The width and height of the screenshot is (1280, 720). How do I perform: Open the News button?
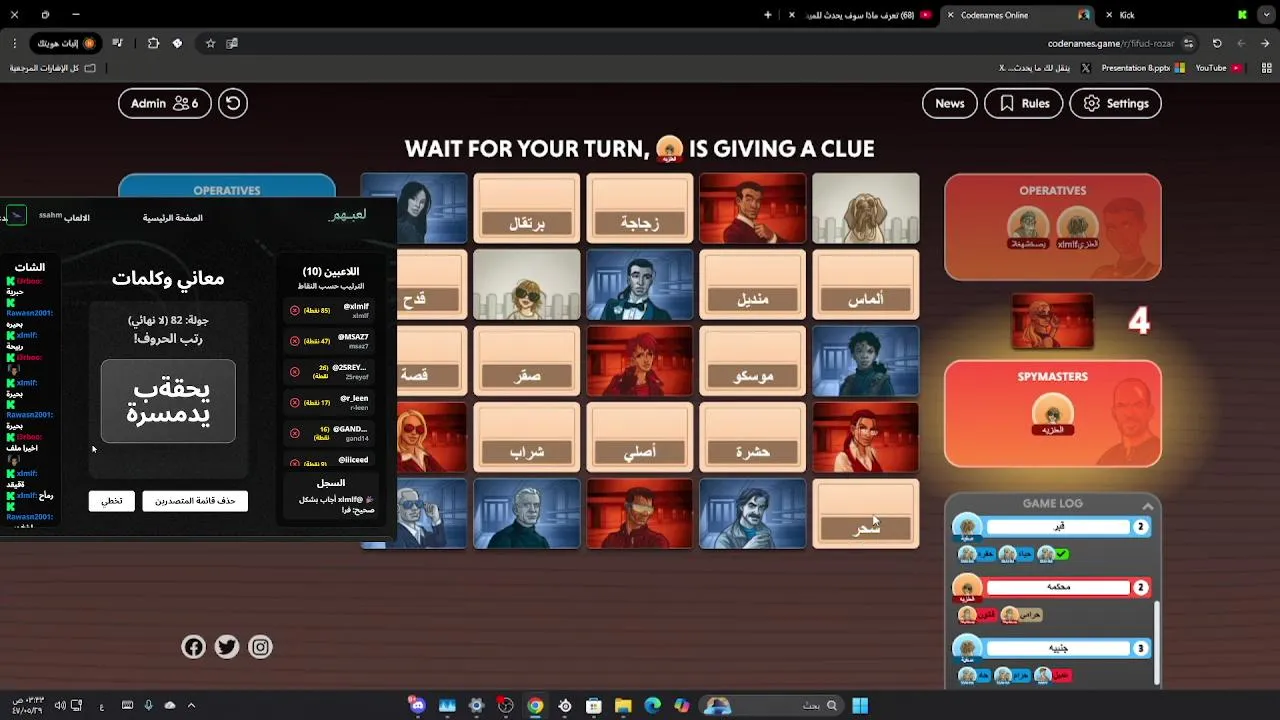(x=950, y=103)
